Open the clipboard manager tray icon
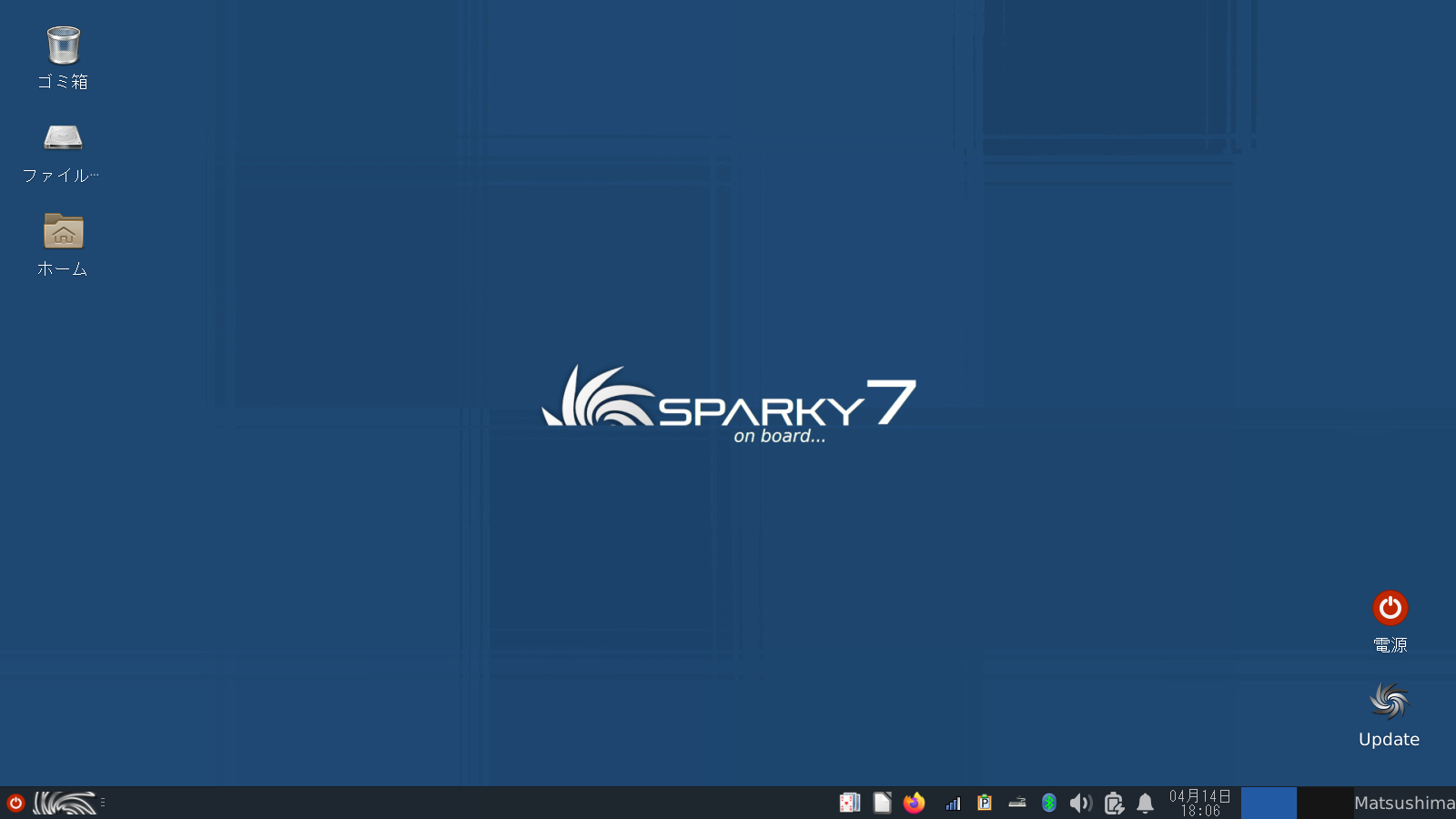The width and height of the screenshot is (1456, 819). pyautogui.click(x=985, y=803)
